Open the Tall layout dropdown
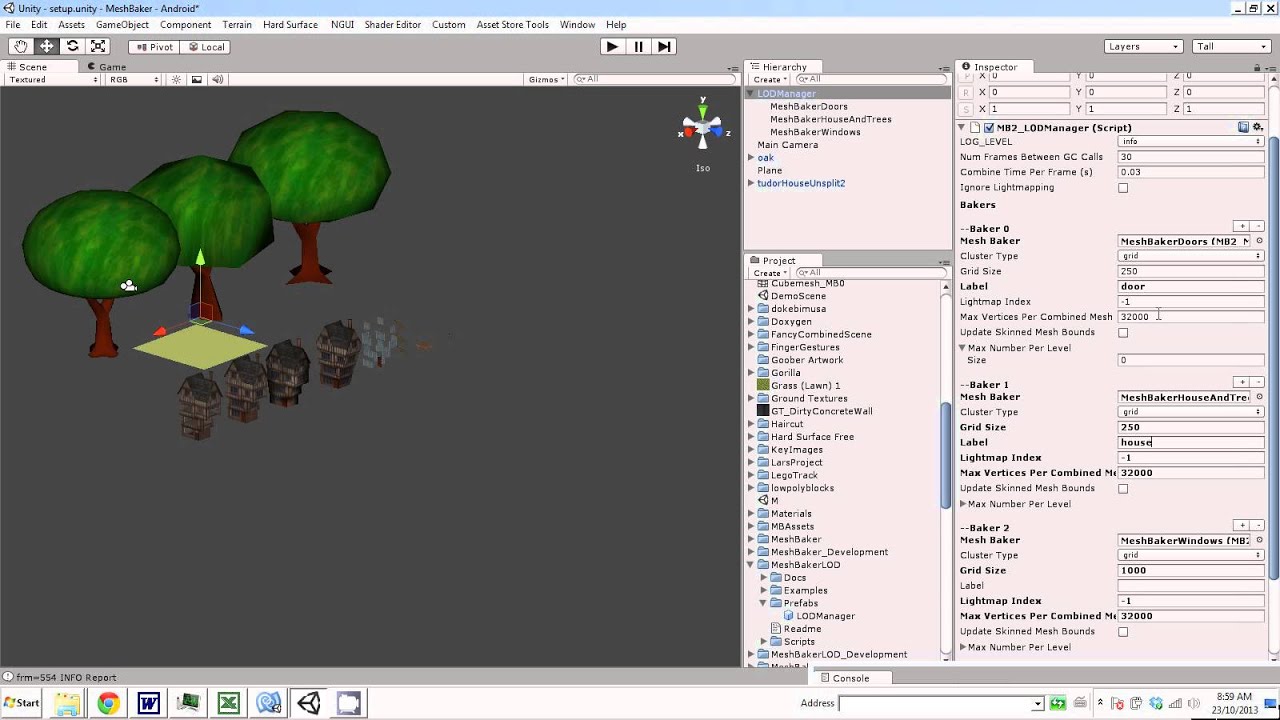1280x720 pixels. click(x=1231, y=47)
